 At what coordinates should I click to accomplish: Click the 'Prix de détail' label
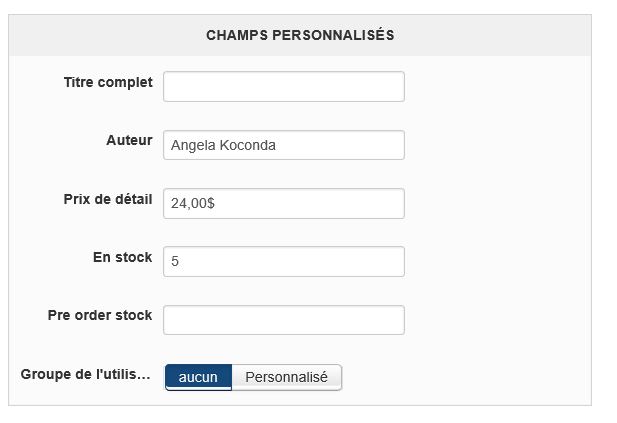108,199
